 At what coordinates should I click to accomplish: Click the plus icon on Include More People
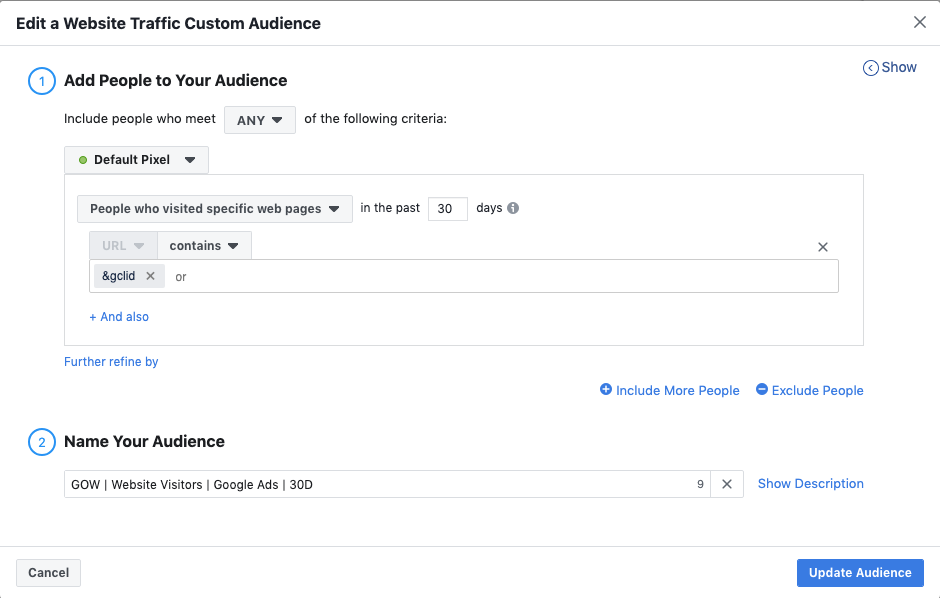click(604, 390)
